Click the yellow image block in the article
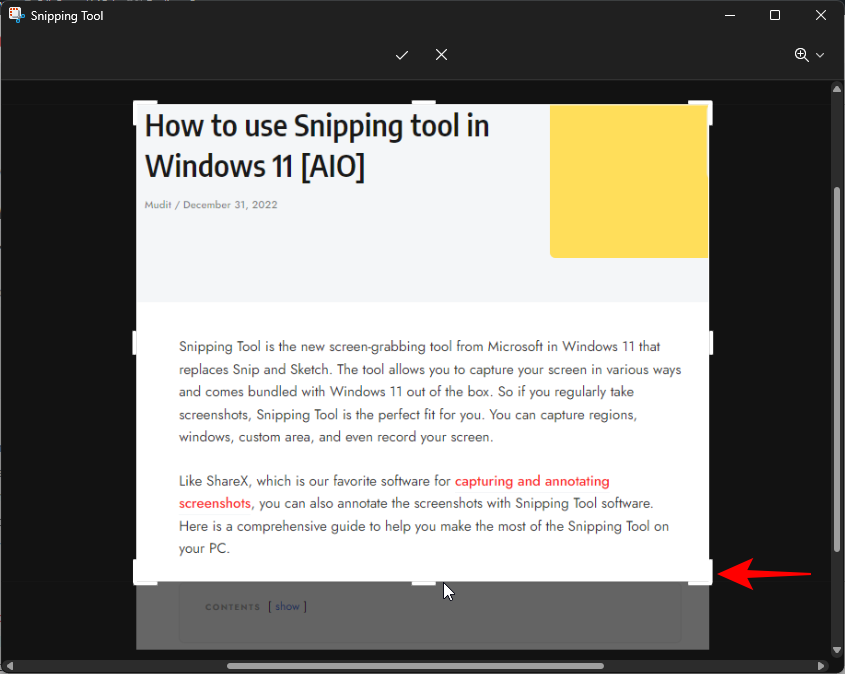Viewport: 845px width, 674px height. 628,182
